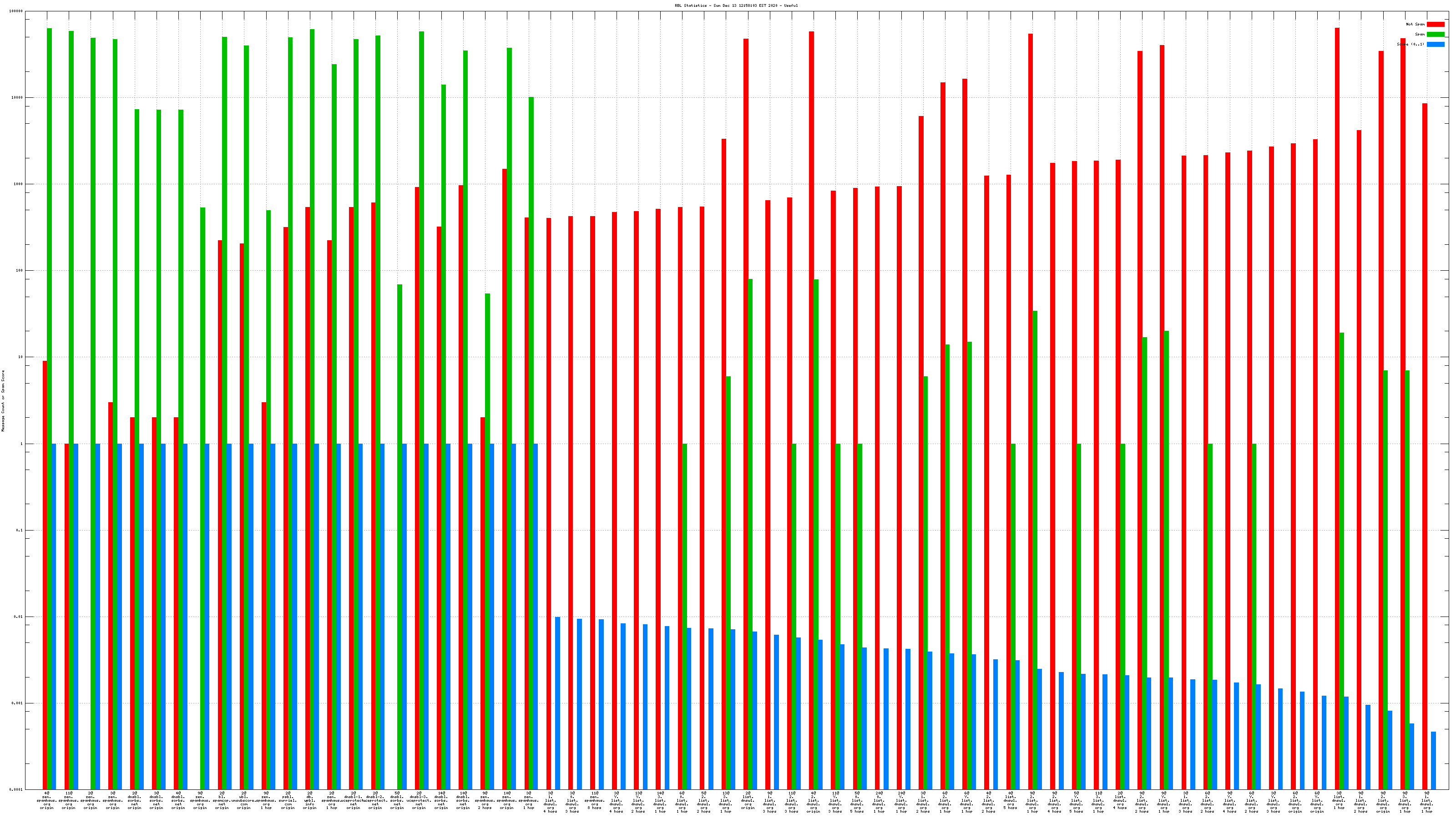
Task: Click the 'db.wpbl.info origin' x-axis label
Action: click(310, 800)
